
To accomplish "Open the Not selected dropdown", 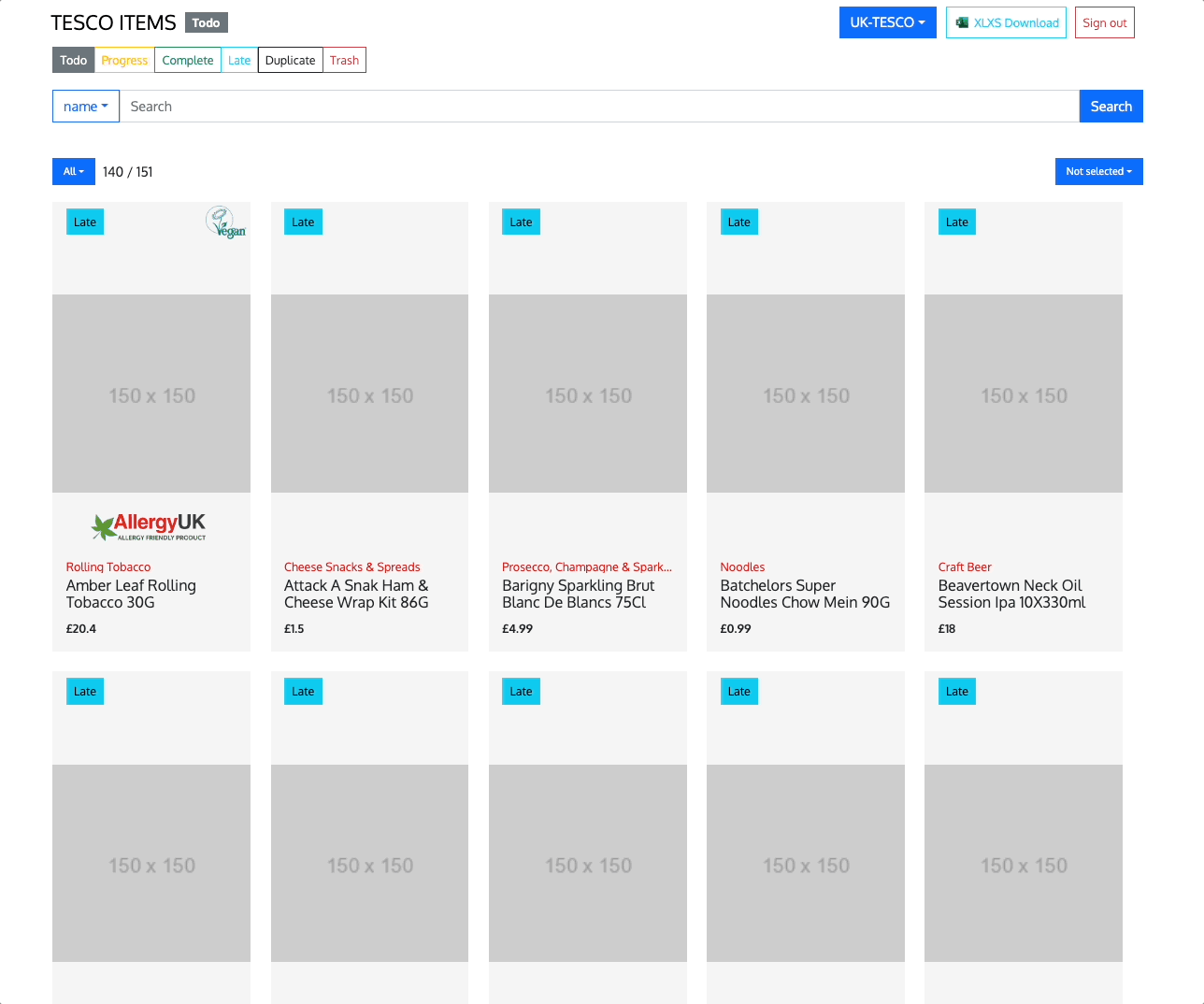I will (1098, 172).
